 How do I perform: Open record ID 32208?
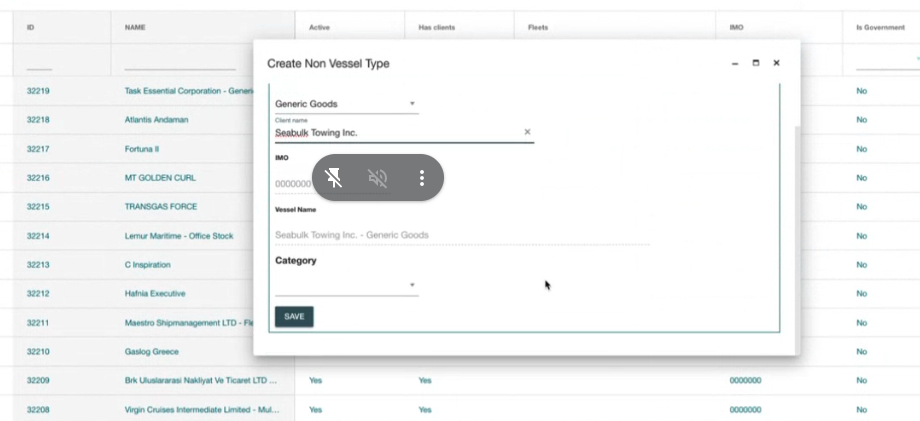38,409
